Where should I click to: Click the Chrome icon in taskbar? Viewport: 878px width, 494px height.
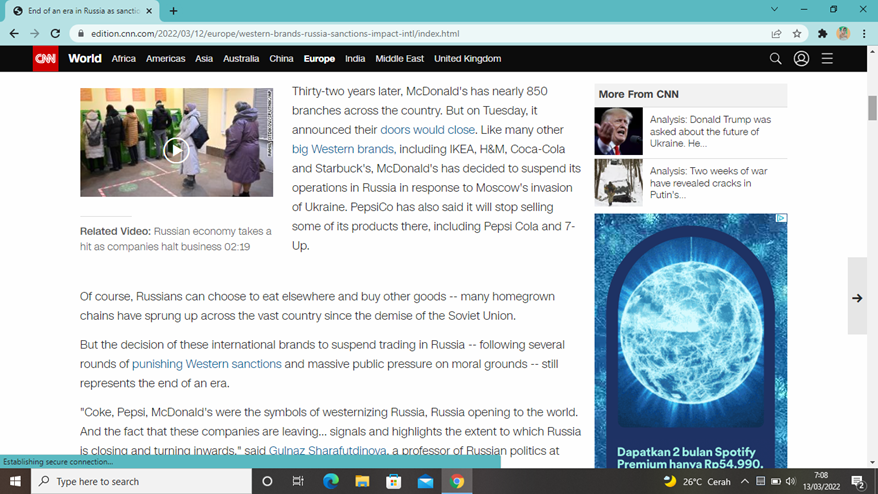point(457,481)
